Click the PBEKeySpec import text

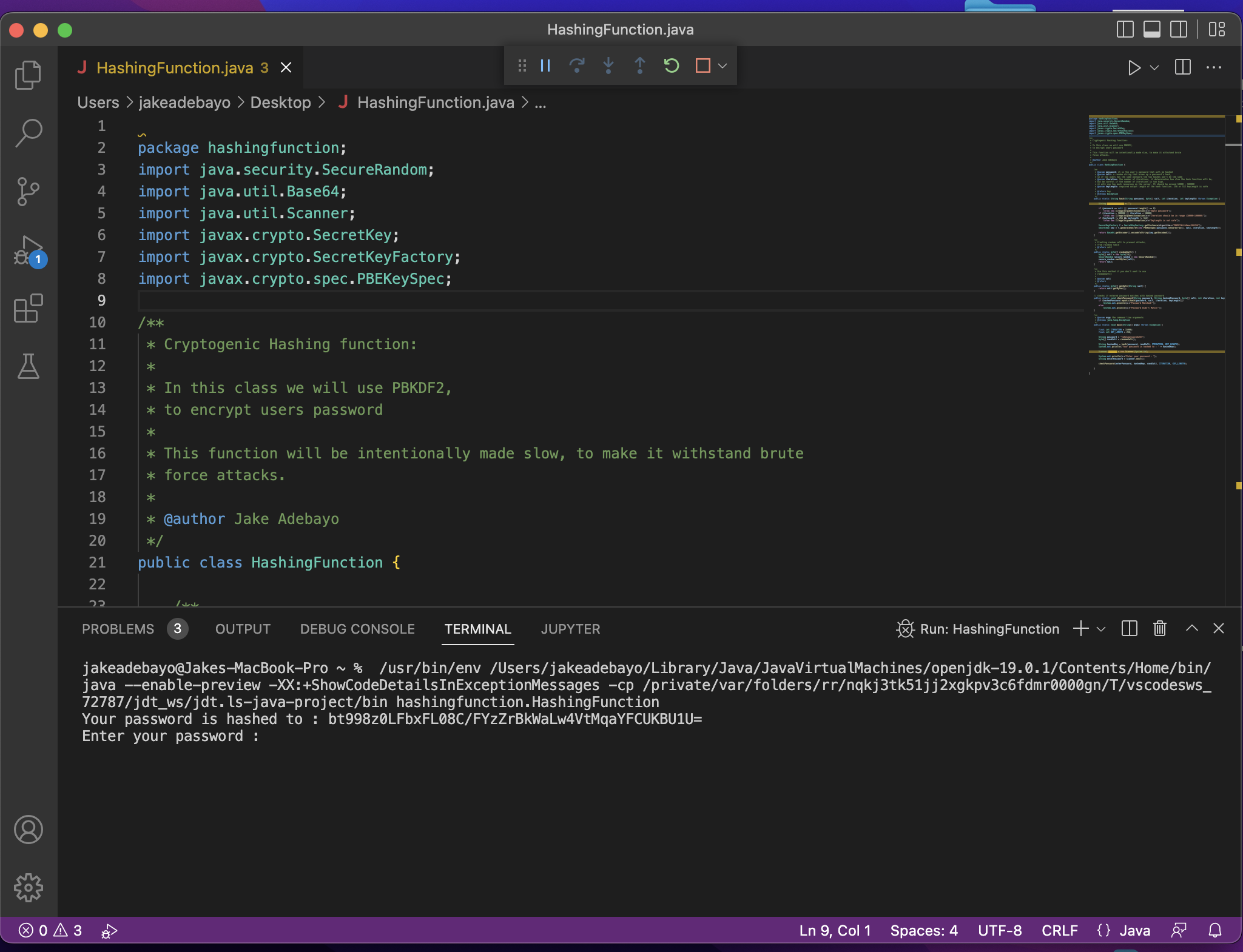coord(400,278)
